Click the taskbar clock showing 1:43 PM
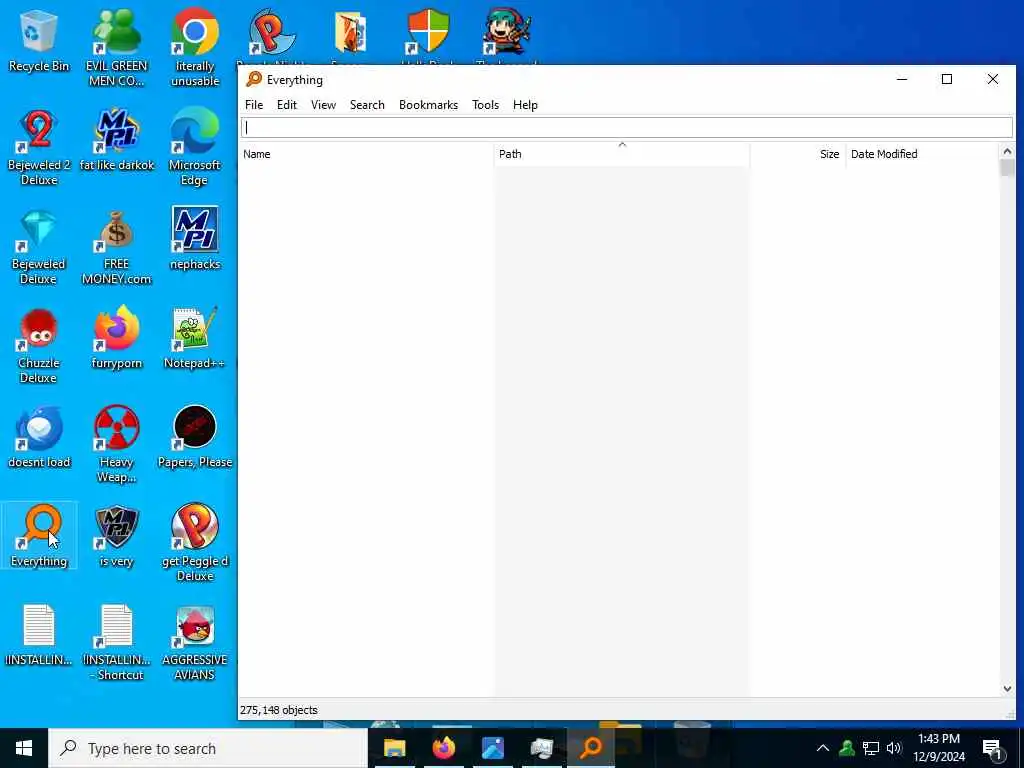Image resolution: width=1024 pixels, height=768 pixels. 939,748
